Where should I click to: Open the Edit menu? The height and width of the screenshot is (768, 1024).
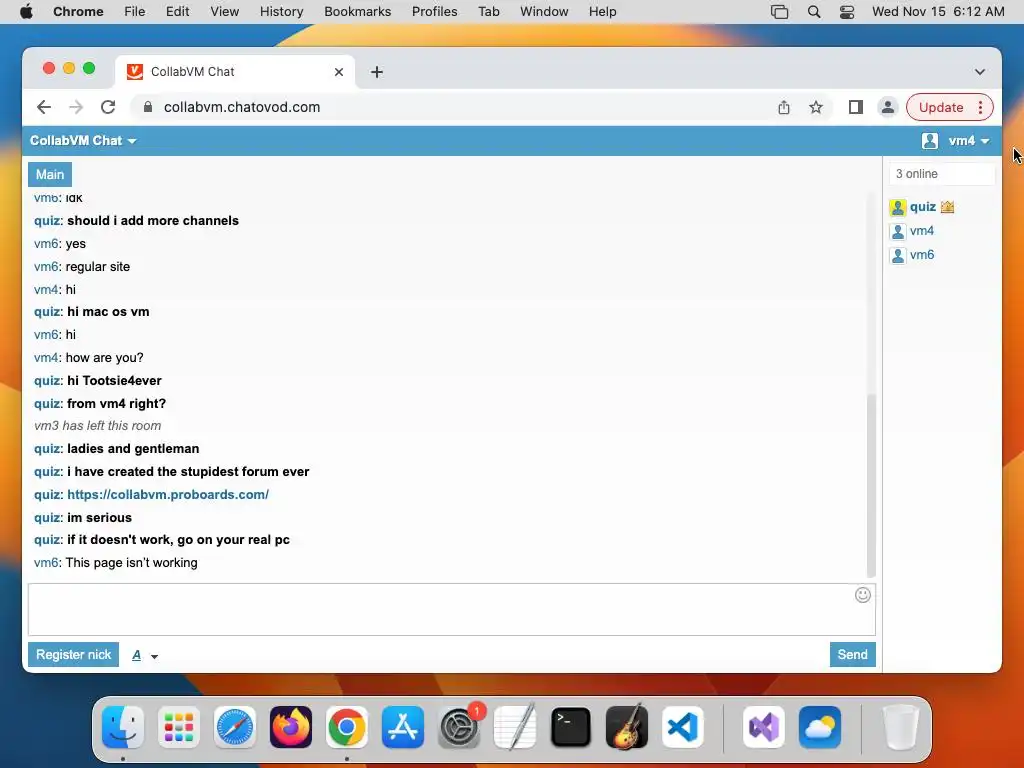coord(177,12)
